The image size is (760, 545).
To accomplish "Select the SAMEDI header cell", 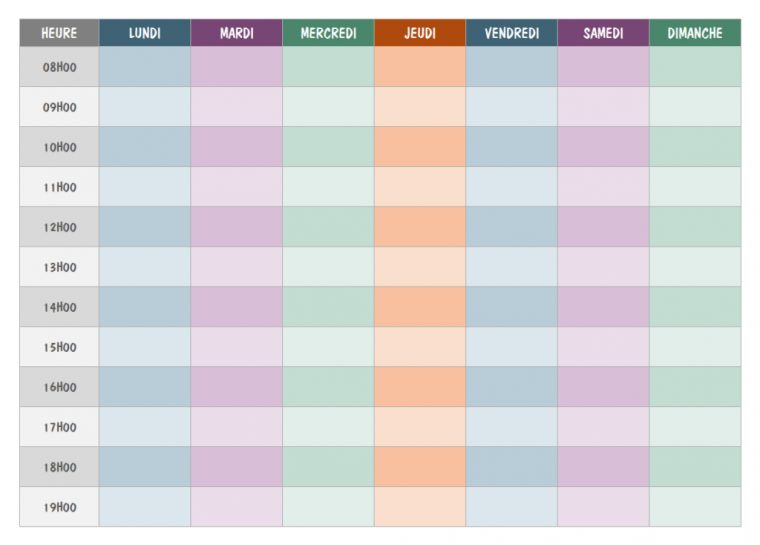I will (603, 33).
